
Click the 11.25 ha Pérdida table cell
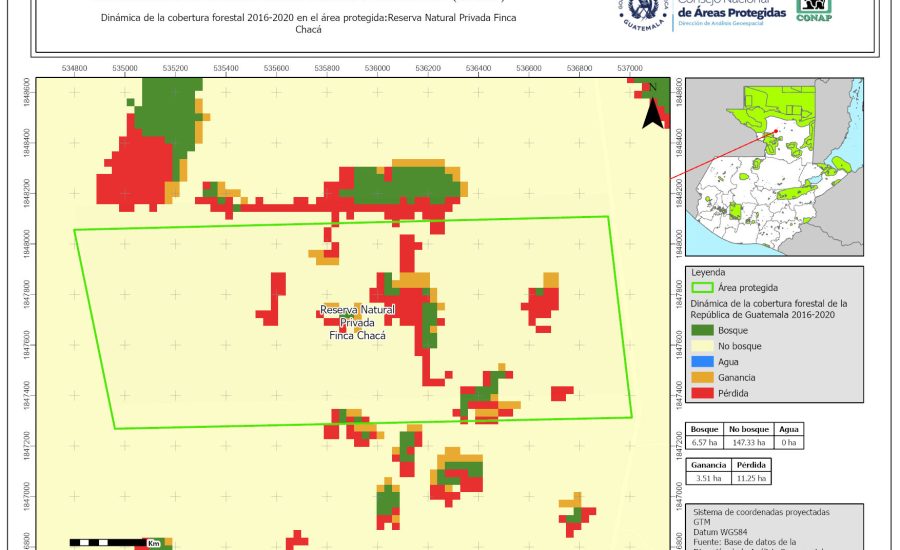(751, 479)
